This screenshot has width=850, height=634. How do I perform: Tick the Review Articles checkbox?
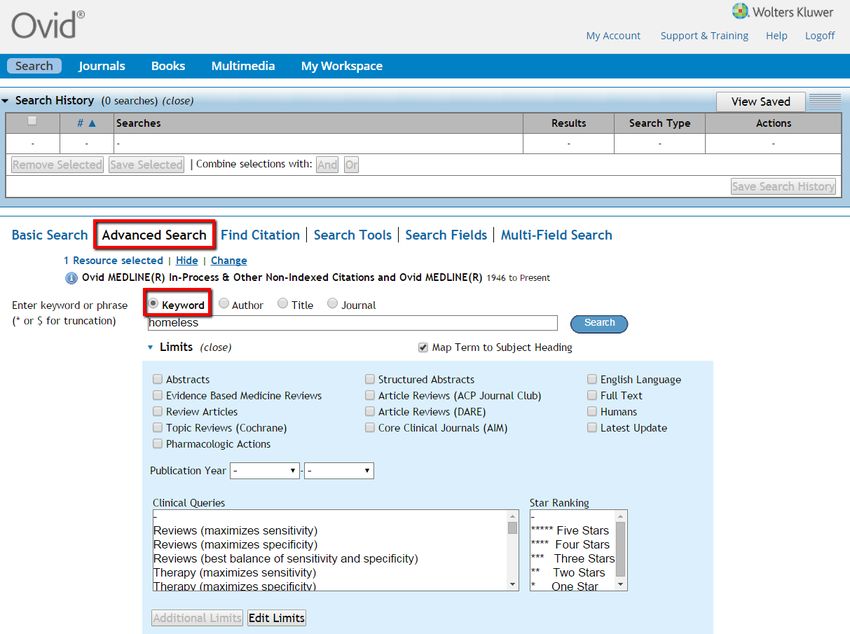(158, 411)
